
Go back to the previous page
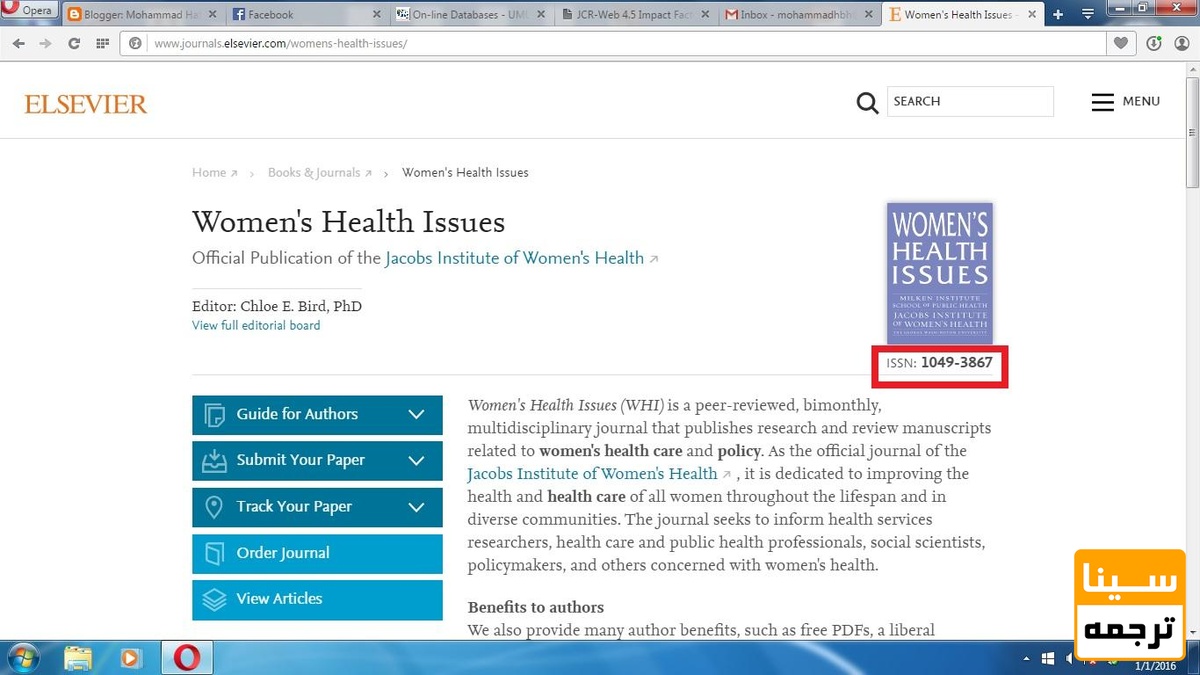(19, 44)
